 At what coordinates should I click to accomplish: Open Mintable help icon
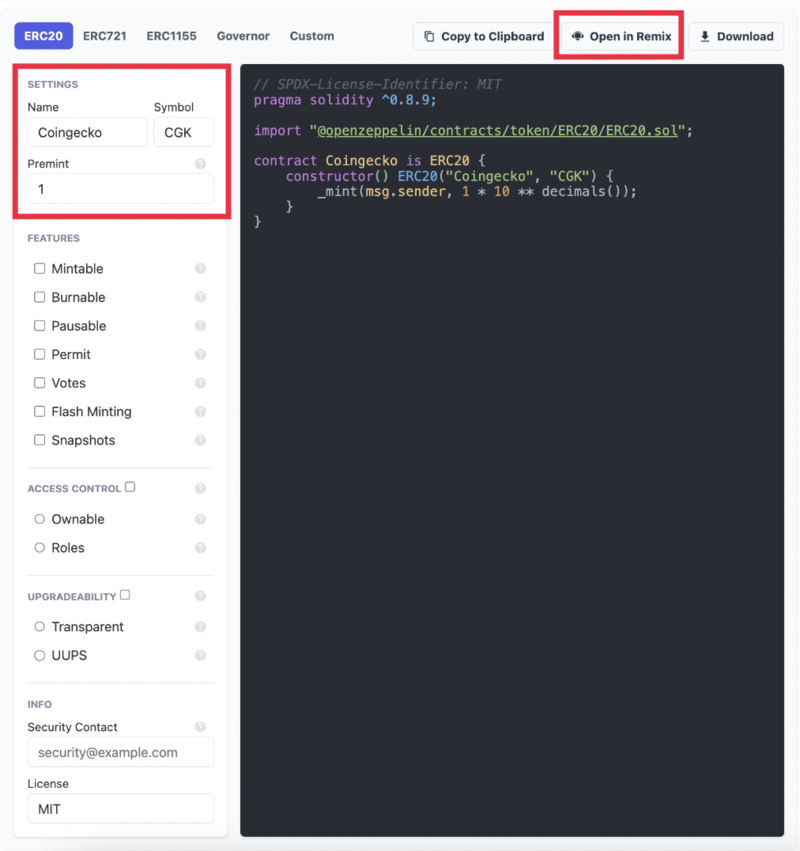point(200,268)
